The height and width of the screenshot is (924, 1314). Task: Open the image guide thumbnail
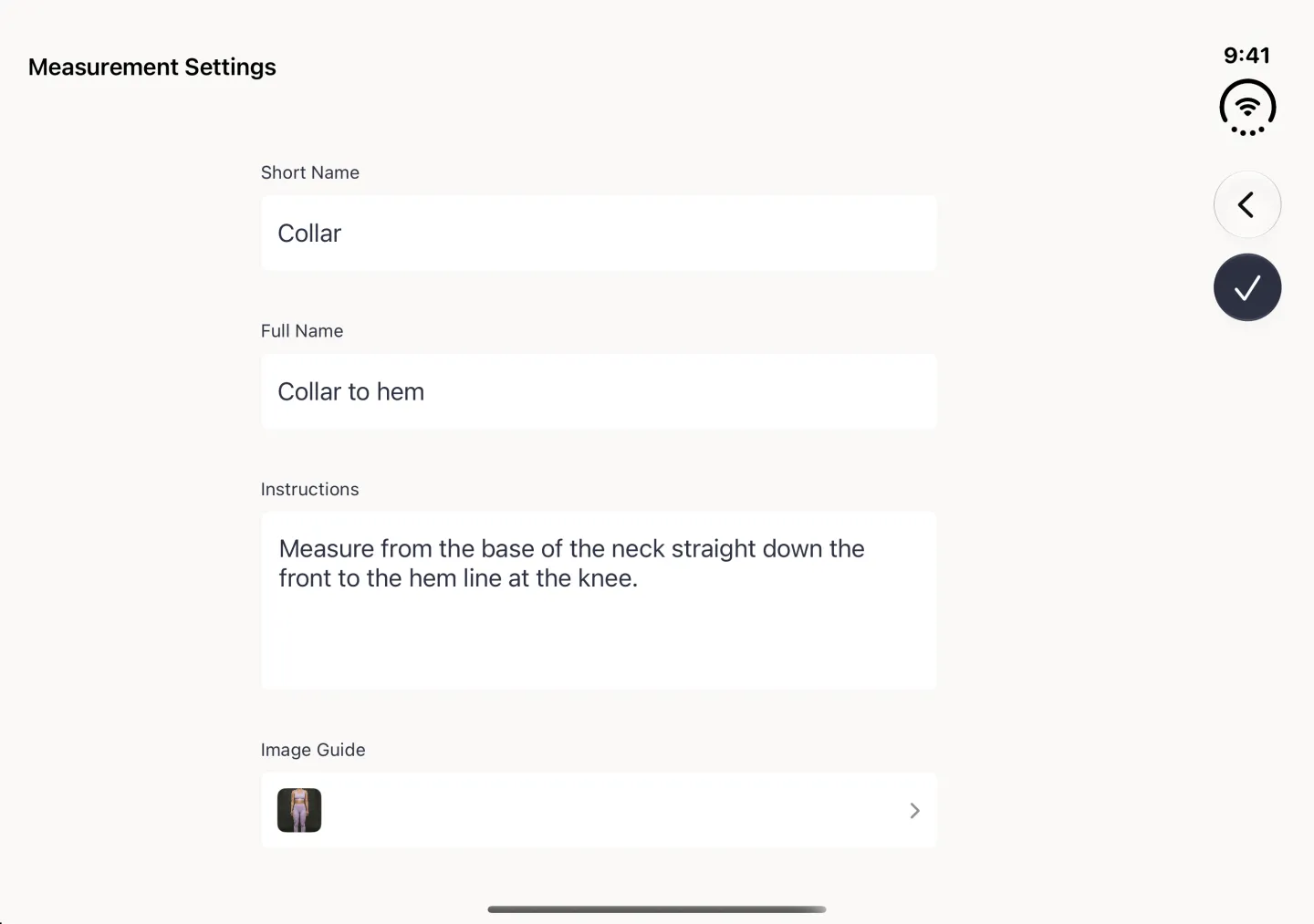click(299, 810)
